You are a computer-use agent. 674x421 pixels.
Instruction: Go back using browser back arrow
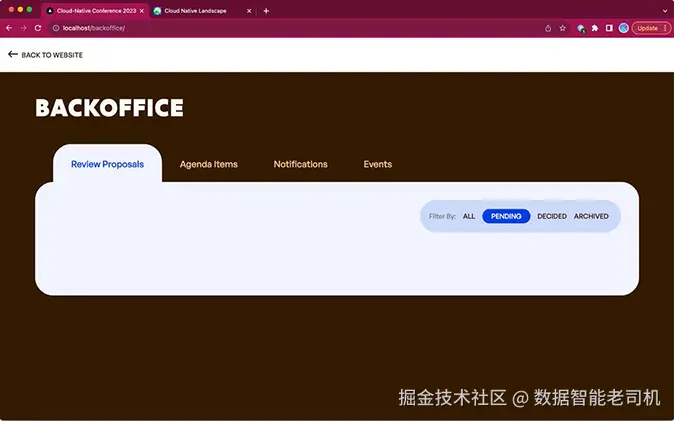point(9,28)
